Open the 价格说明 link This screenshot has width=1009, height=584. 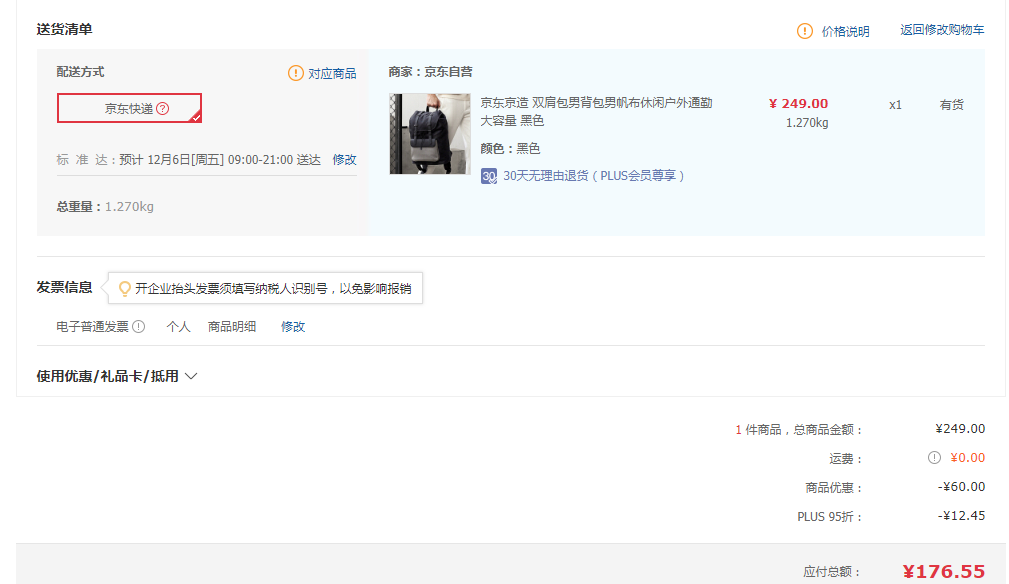[x=846, y=32]
